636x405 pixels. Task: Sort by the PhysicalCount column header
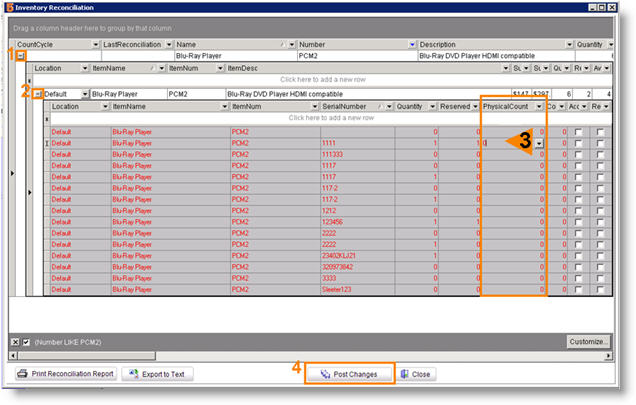[512, 107]
